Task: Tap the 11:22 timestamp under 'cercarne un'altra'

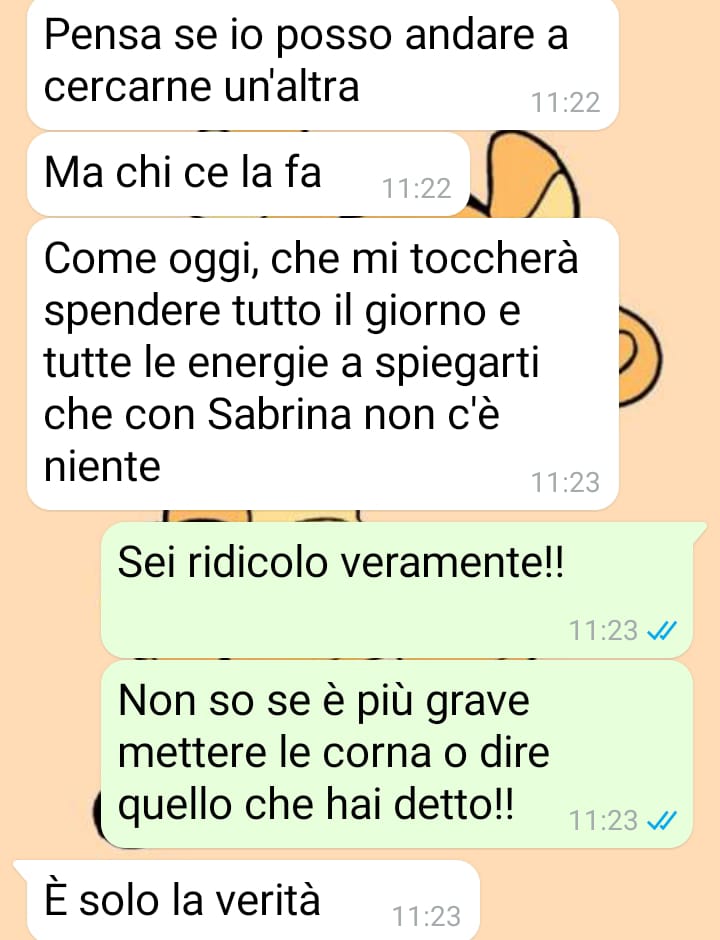Action: (565, 102)
